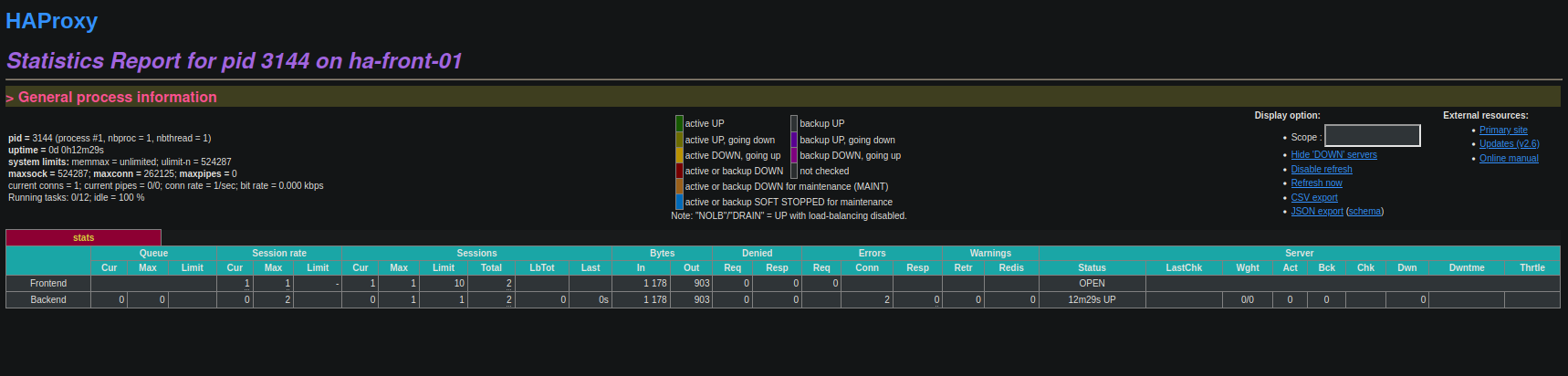Open the JSON schema link
Image resolution: width=1568 pixels, height=376 pixels.
pyautogui.click(x=1364, y=212)
